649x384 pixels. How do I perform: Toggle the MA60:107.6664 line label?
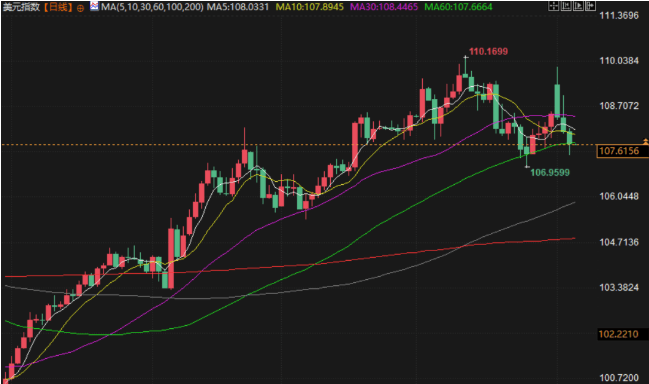459,7
